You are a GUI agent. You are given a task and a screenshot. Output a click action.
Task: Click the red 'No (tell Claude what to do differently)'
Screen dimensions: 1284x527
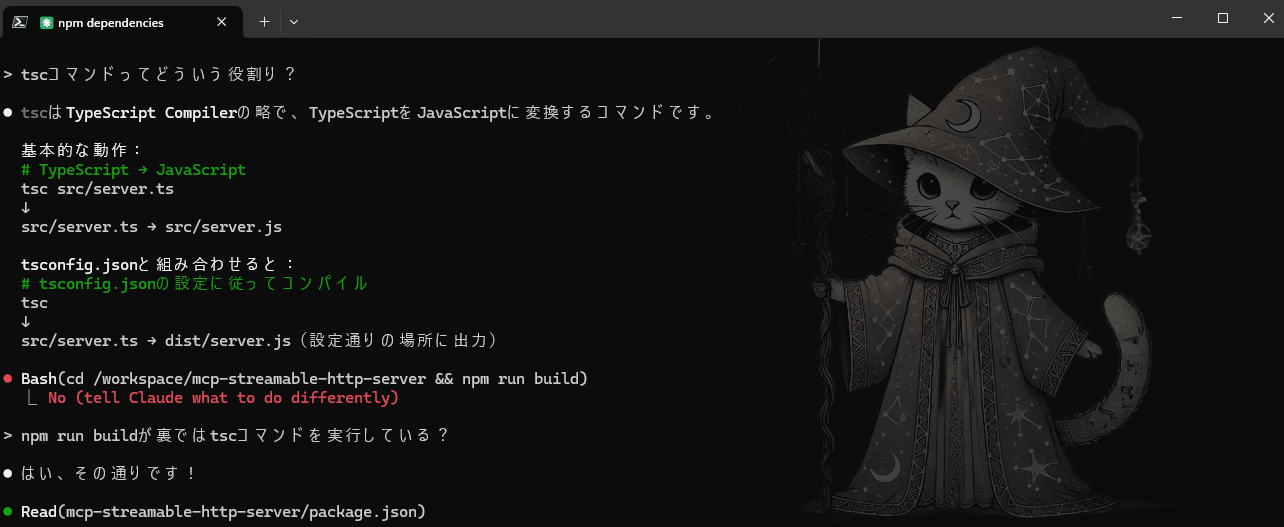(x=223, y=398)
